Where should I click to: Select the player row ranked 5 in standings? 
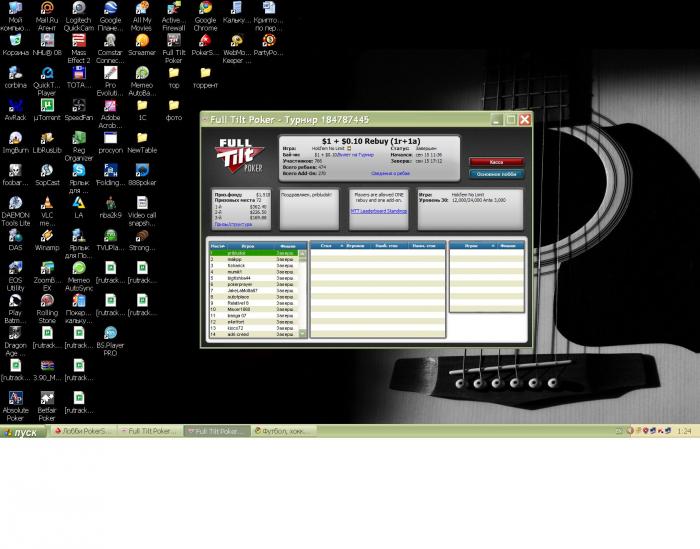point(253,278)
